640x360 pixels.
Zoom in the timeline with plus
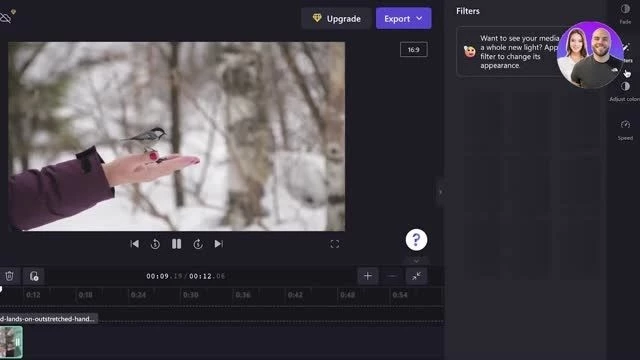coord(367,276)
